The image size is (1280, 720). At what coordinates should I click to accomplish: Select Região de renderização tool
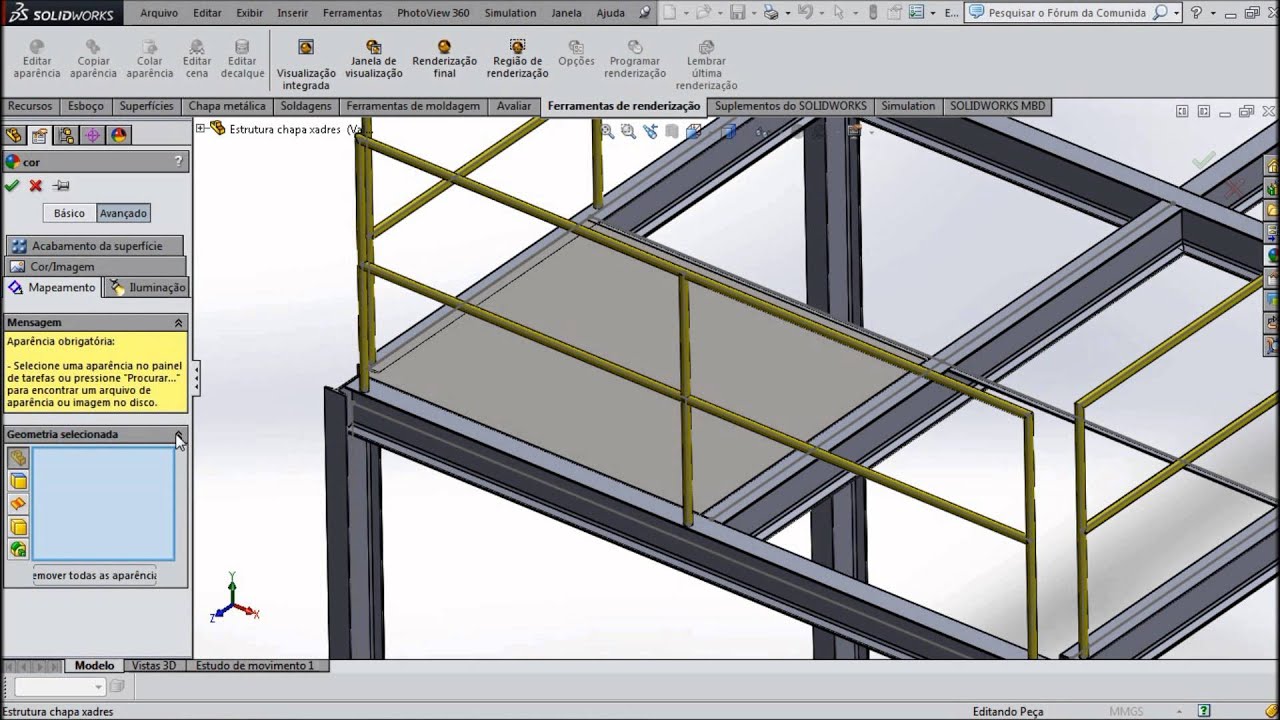click(x=518, y=60)
